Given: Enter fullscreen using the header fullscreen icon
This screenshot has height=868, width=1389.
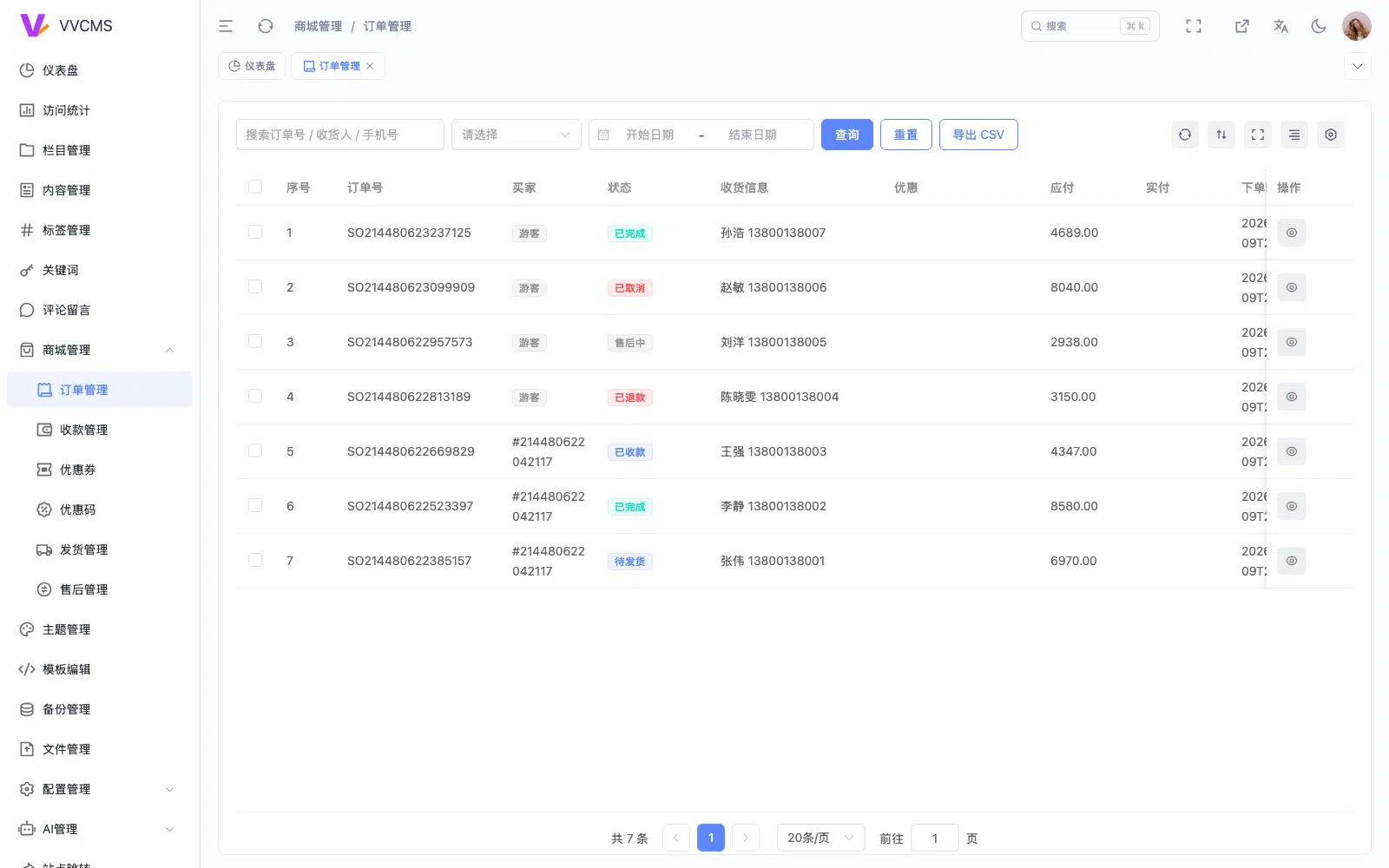Looking at the screenshot, I should tap(1194, 26).
